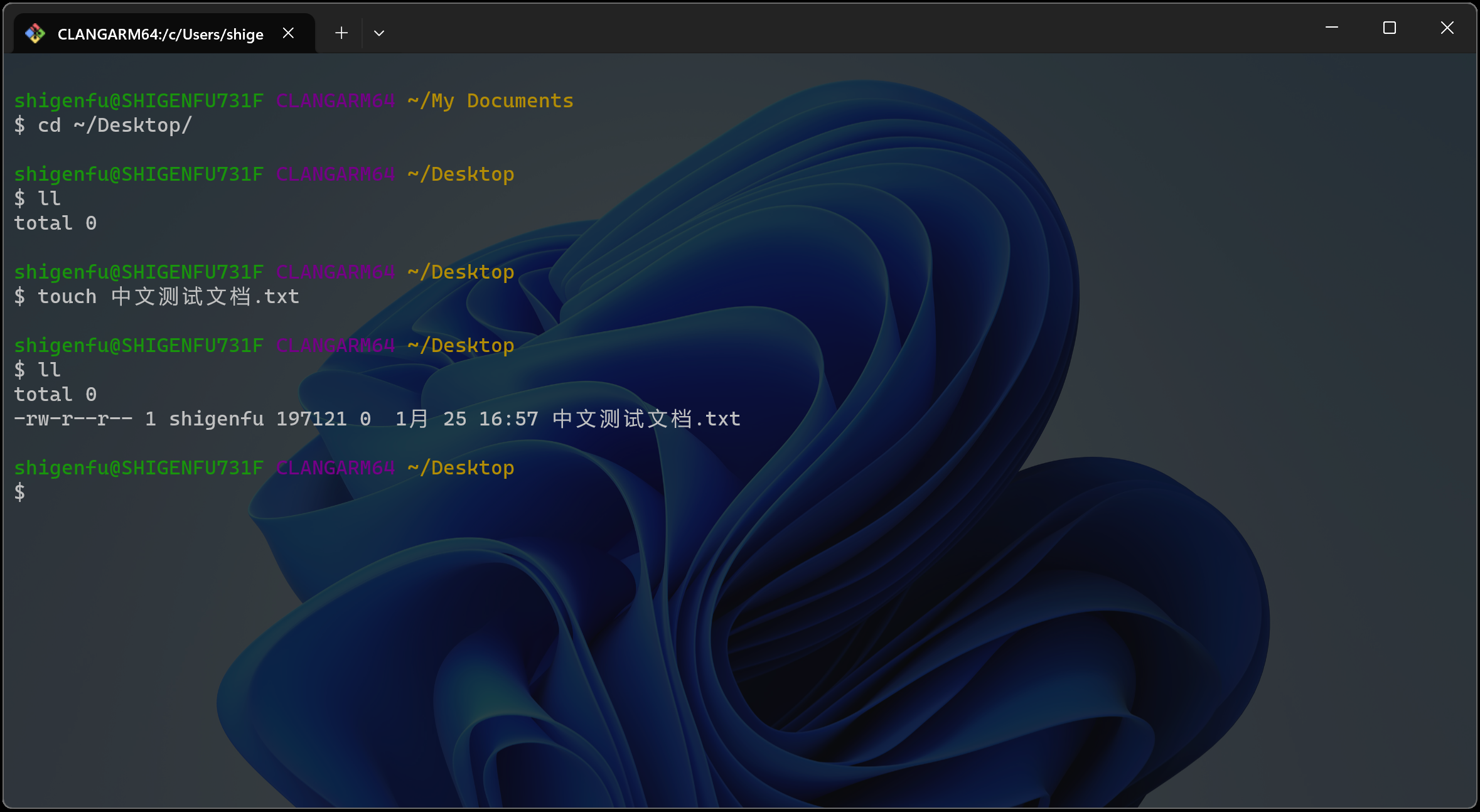Click the CLANGARM64 label in the latest prompt

click(x=335, y=467)
